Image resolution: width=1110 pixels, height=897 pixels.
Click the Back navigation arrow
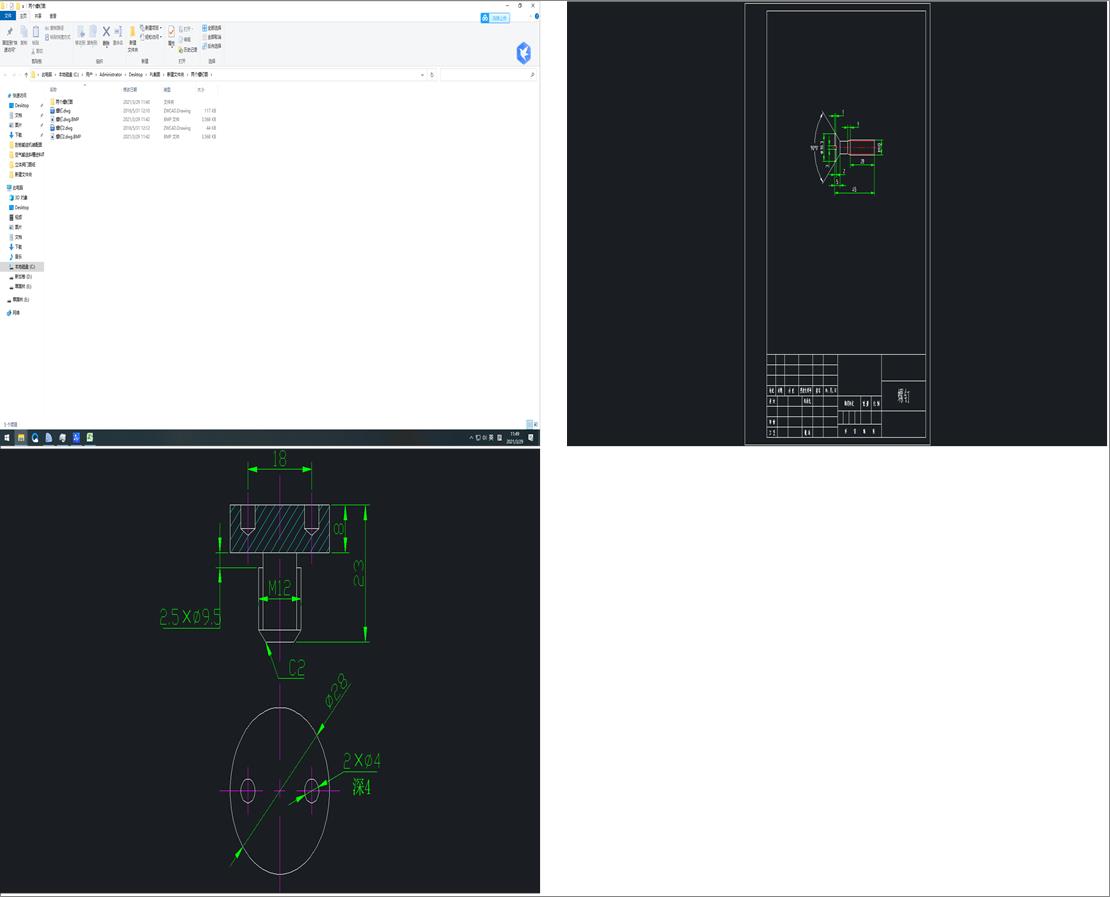5,74
